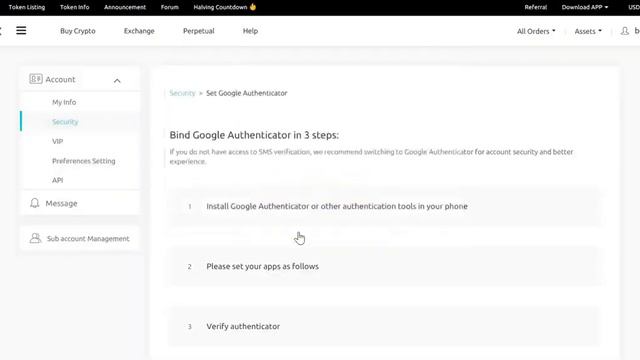Select Security in sidebar
Viewport: 640px width, 360px height.
(65, 122)
